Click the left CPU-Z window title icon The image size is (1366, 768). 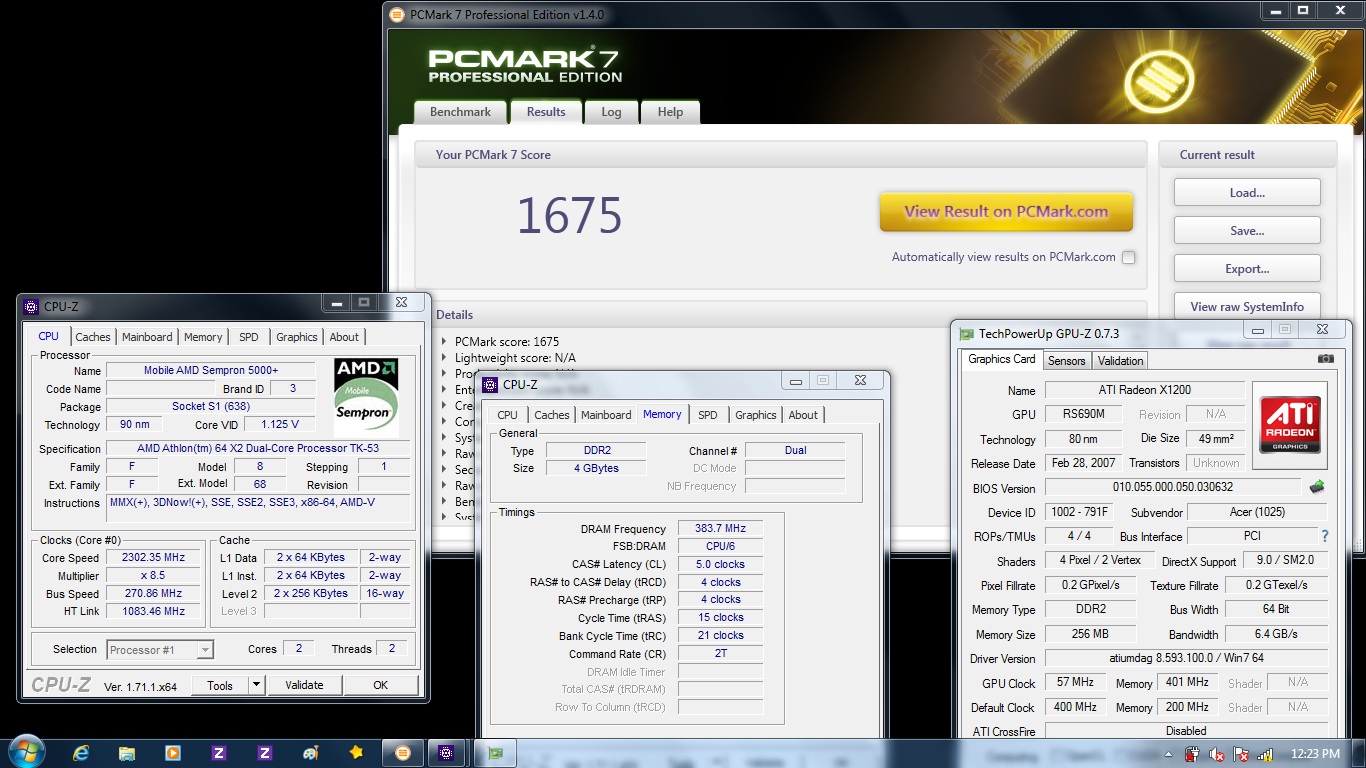click(31, 307)
